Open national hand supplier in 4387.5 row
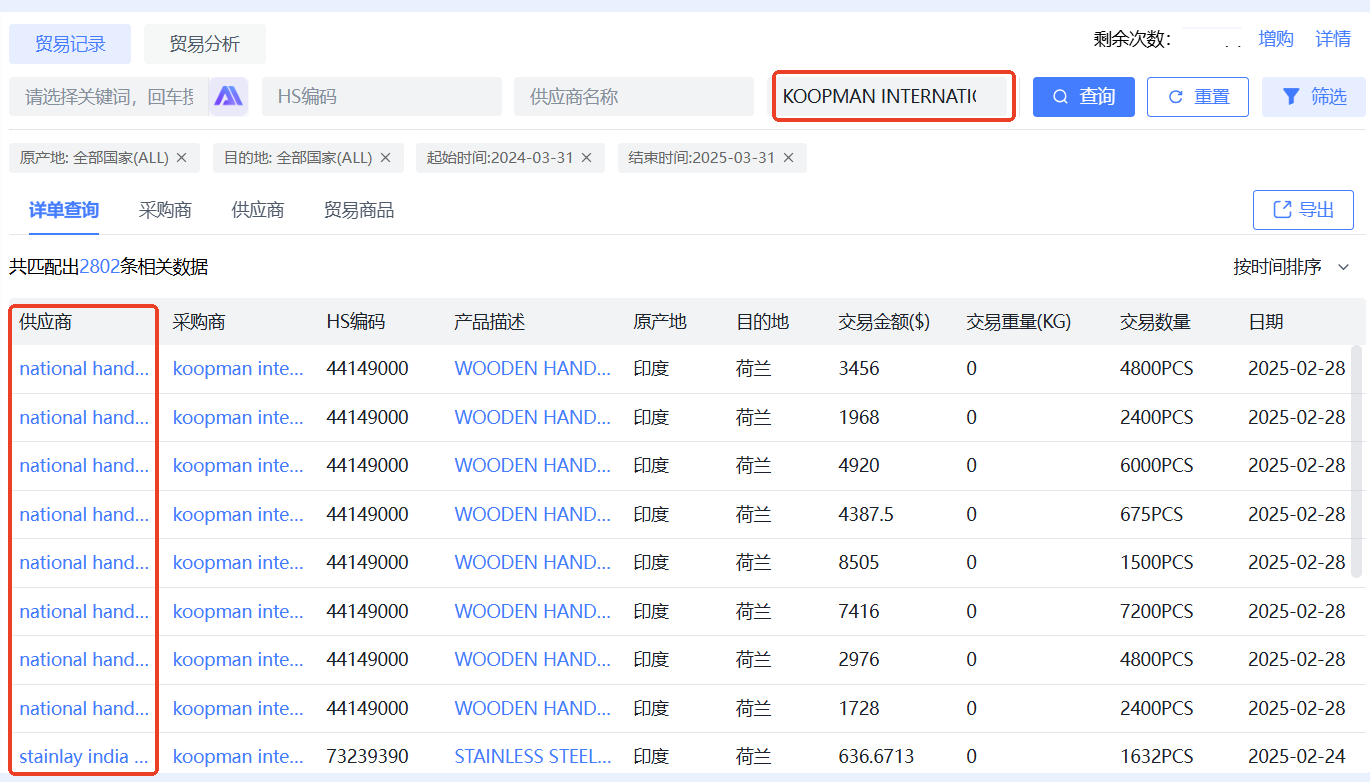The height and width of the screenshot is (782, 1370). 84,514
